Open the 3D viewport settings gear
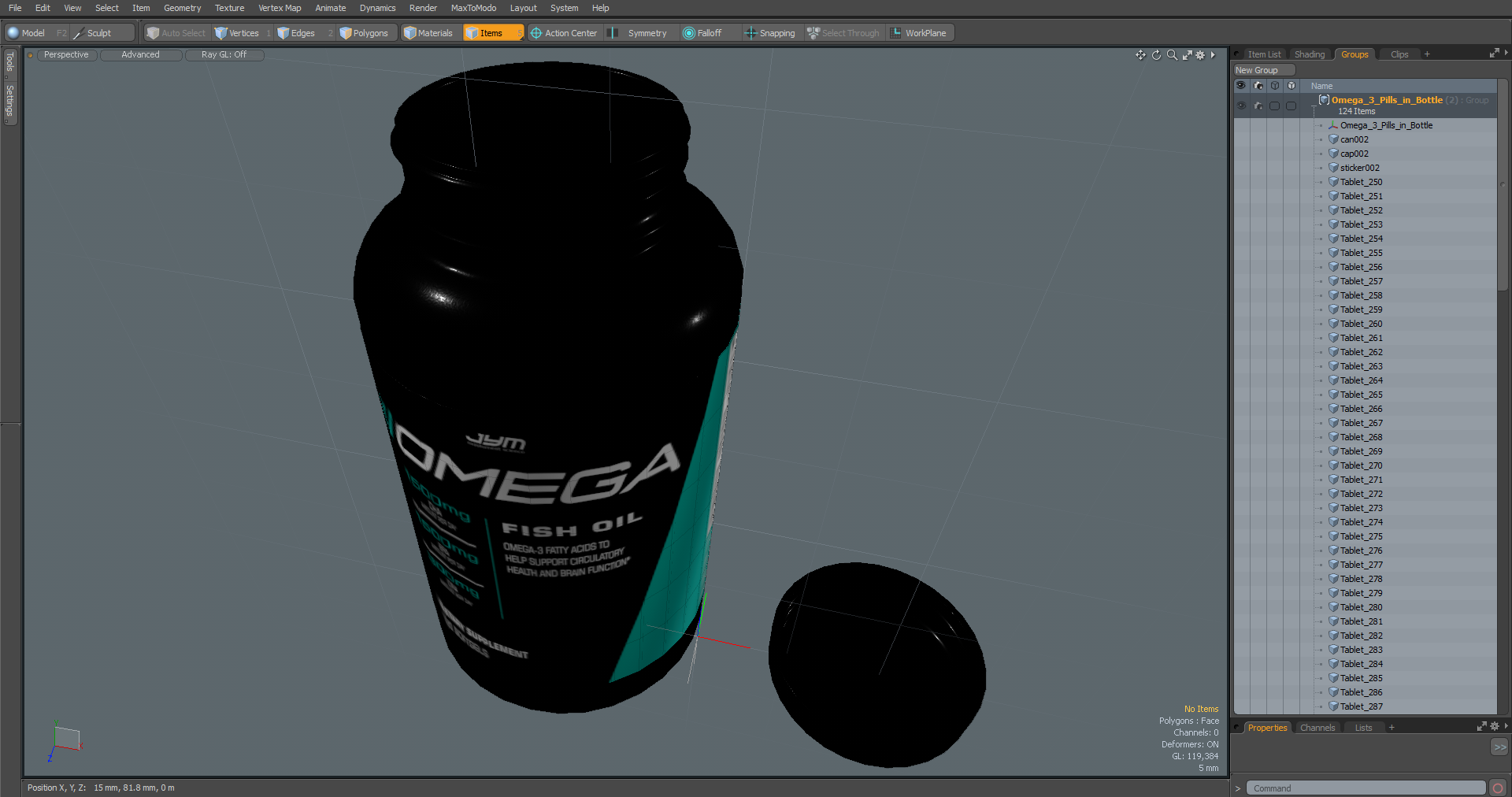 click(x=1200, y=55)
